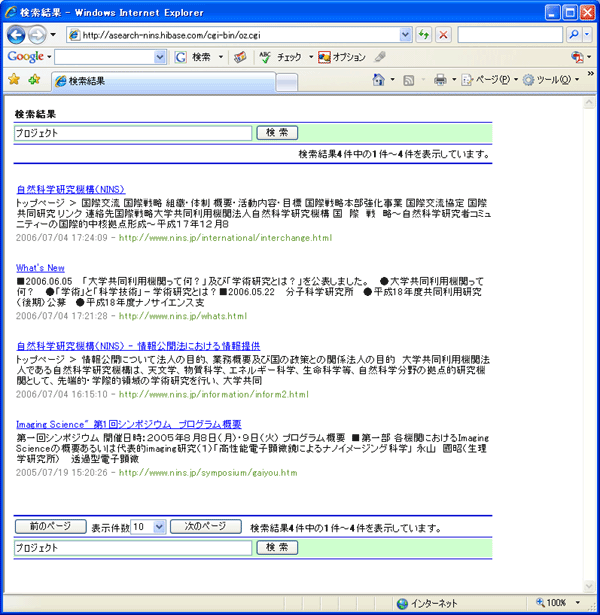Click the 前のページ button
Image resolution: width=600 pixels, height=615 pixels.
point(51,526)
